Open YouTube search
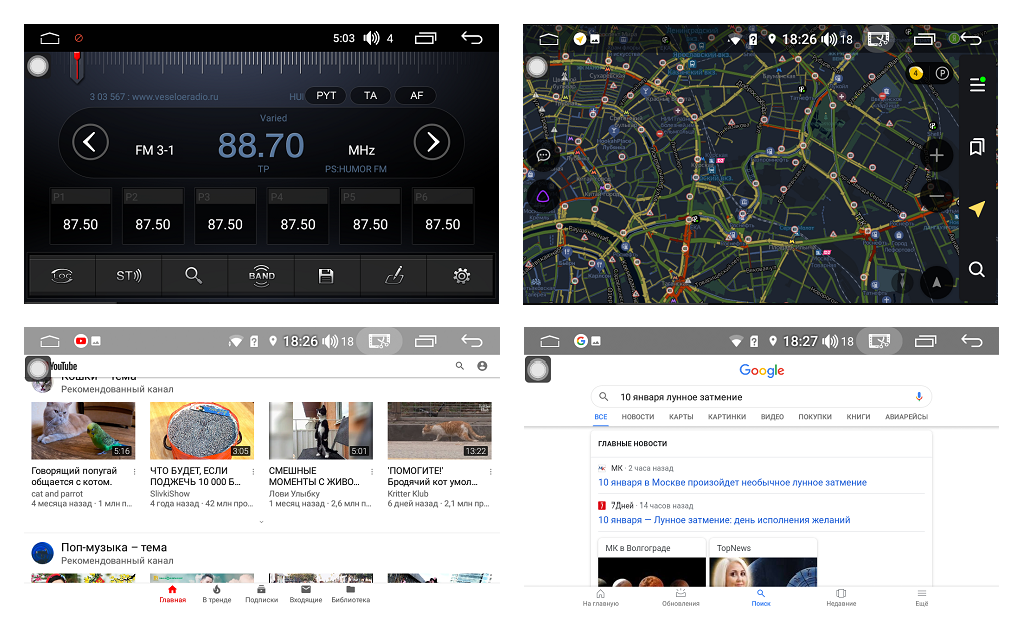This screenshot has width=1028, height=631. [x=460, y=366]
